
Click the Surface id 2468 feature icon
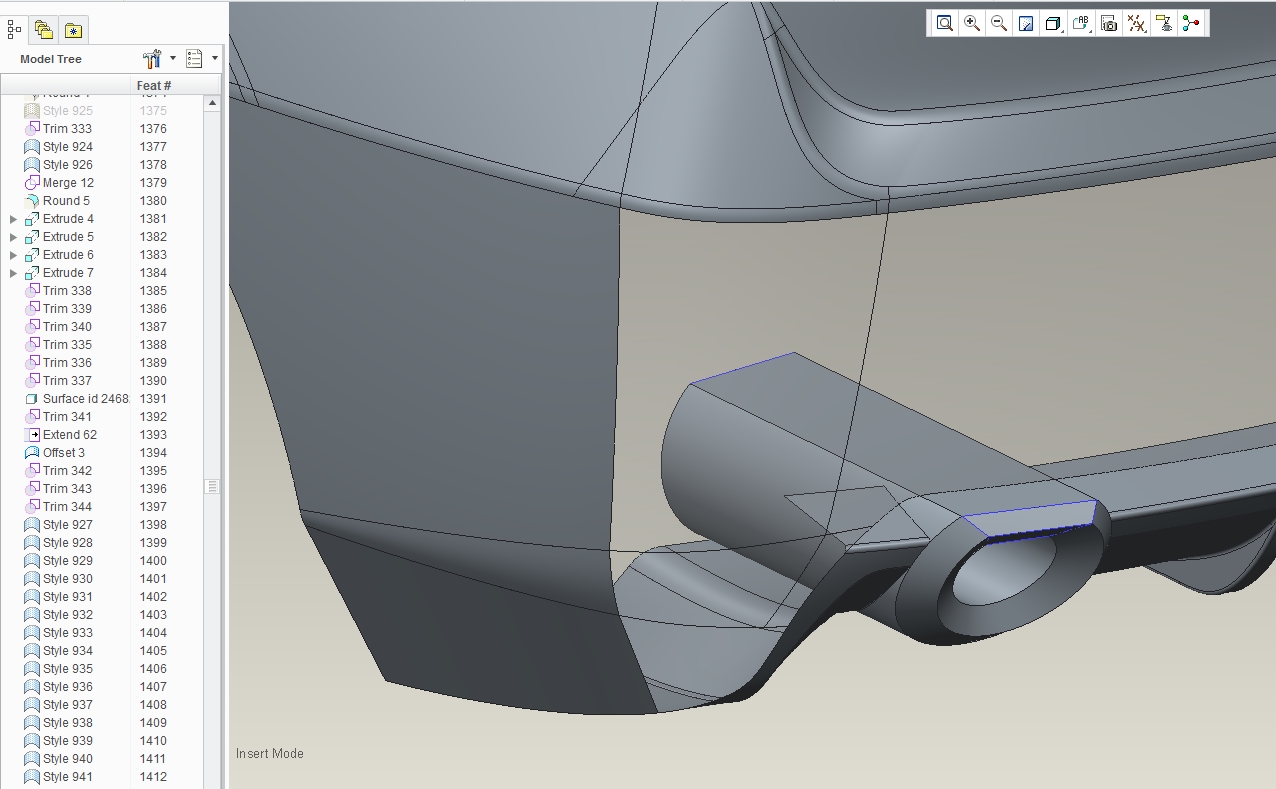point(32,399)
